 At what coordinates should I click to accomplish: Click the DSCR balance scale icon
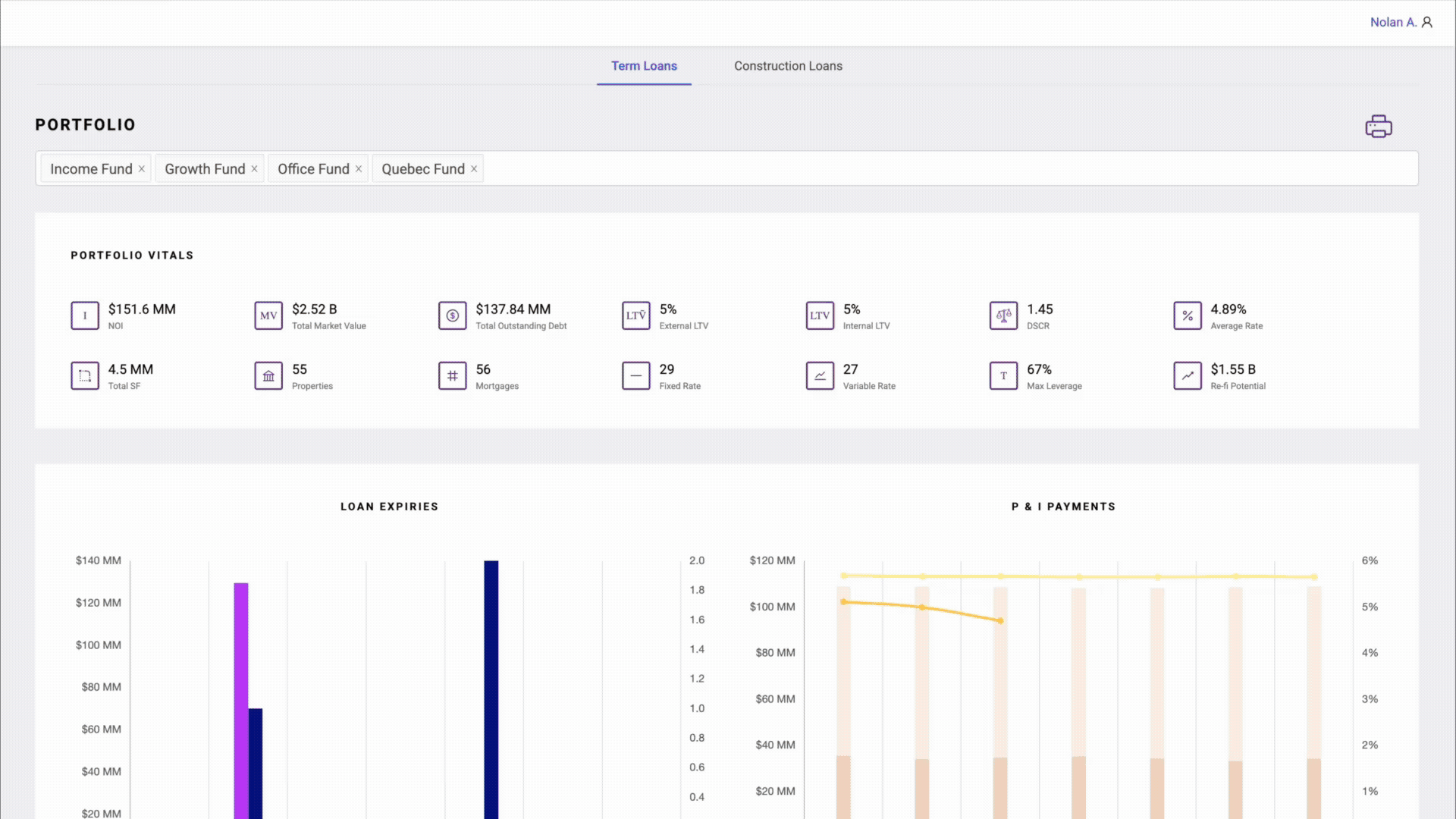pyautogui.click(x=1003, y=315)
